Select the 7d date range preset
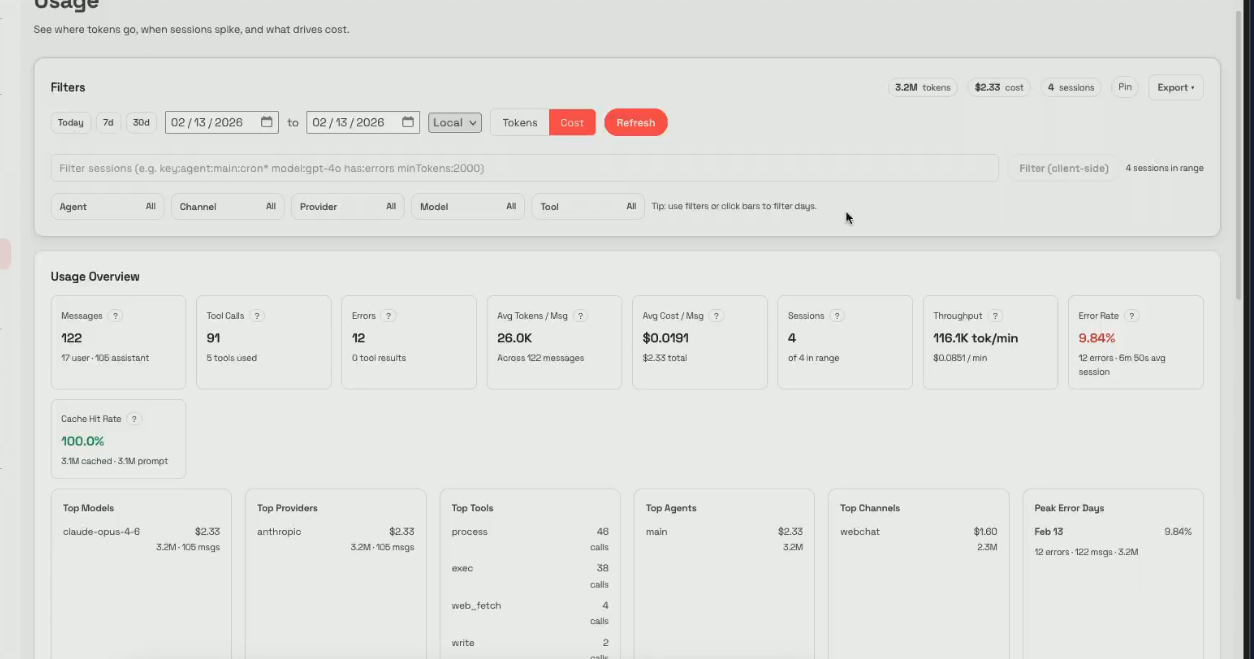 (108, 123)
